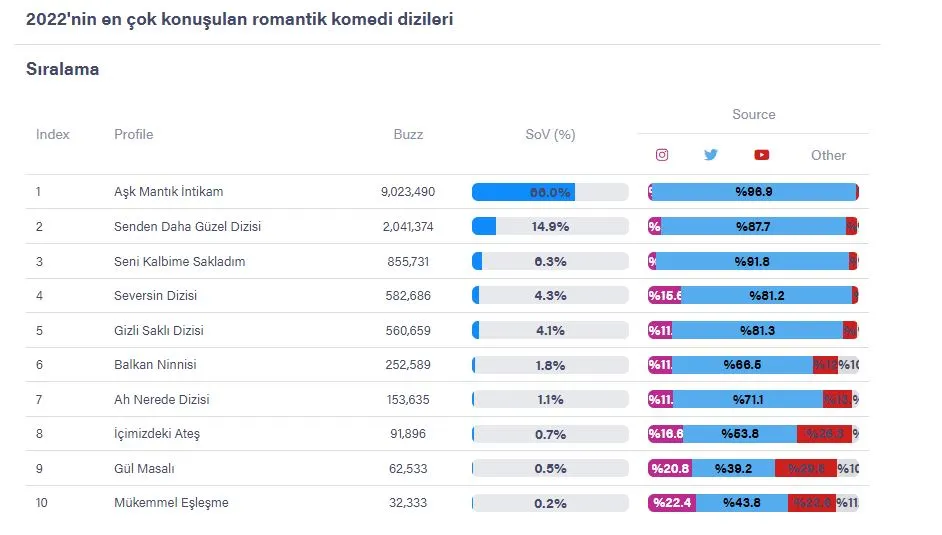This screenshot has height=535, width=942.
Task: Open the Senden Daha Güzel Dizisi profile
Action: (187, 226)
